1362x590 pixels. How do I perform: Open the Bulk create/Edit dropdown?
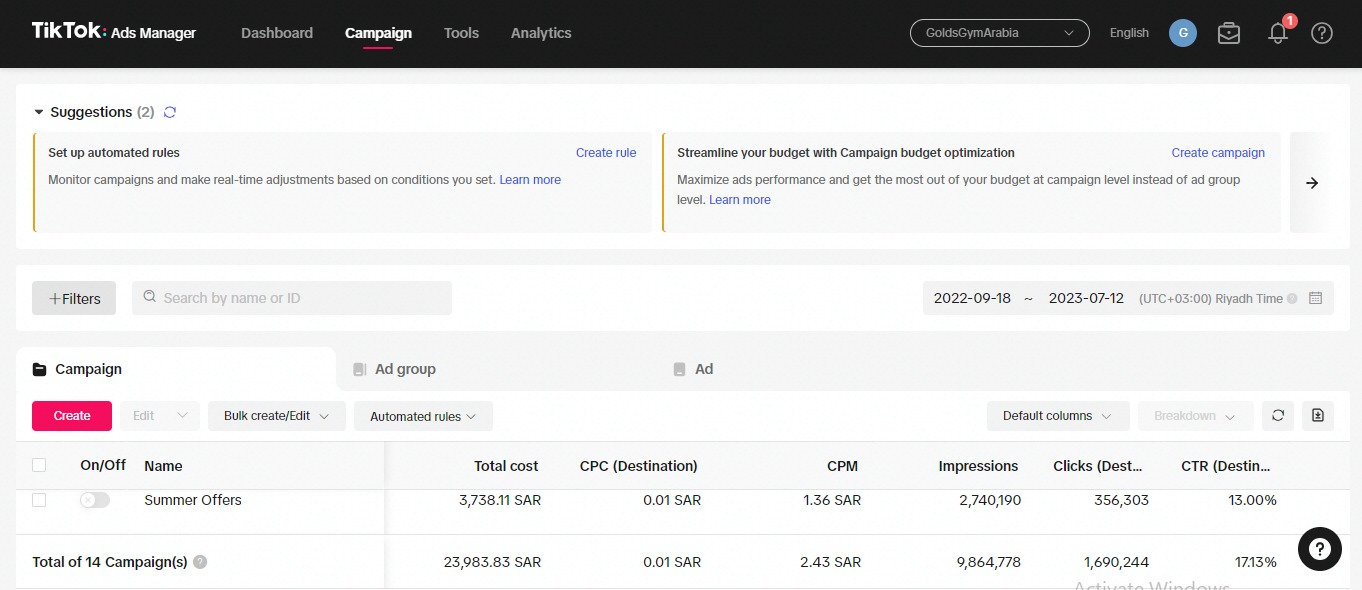(277, 416)
